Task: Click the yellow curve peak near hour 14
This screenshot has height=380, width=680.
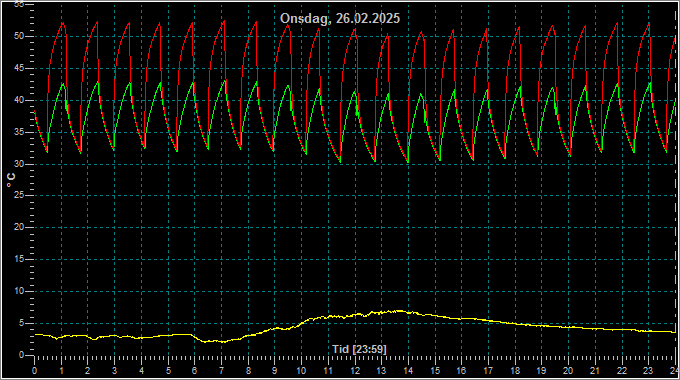Action: [399, 311]
